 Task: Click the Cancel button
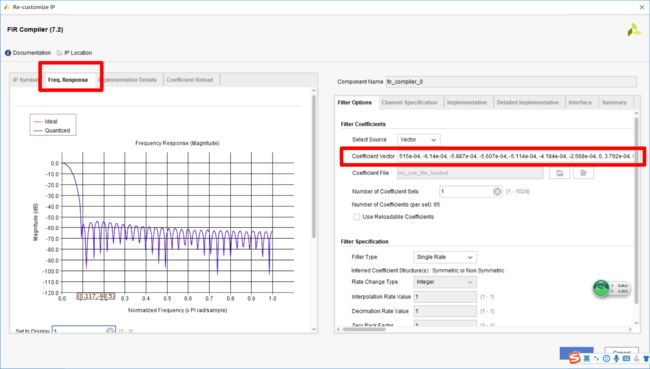pyautogui.click(x=621, y=353)
